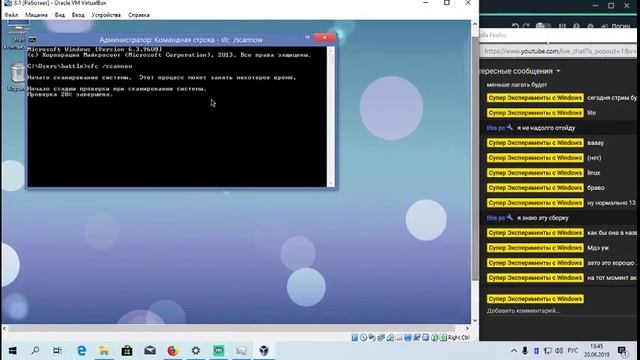This screenshot has height=360, width=640.
Task: Open the Ввод menu in VirtualBox
Action: coord(78,15)
